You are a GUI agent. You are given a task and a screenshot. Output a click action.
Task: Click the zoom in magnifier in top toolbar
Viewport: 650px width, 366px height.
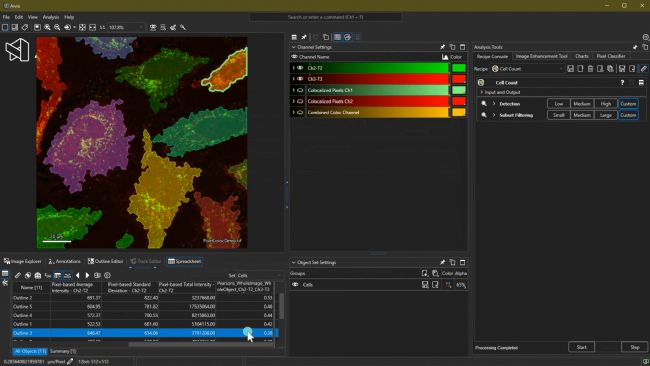47,27
